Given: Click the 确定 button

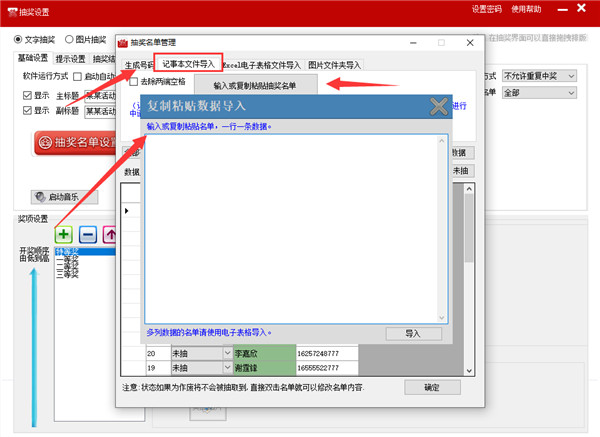Looking at the screenshot, I should tap(432, 387).
